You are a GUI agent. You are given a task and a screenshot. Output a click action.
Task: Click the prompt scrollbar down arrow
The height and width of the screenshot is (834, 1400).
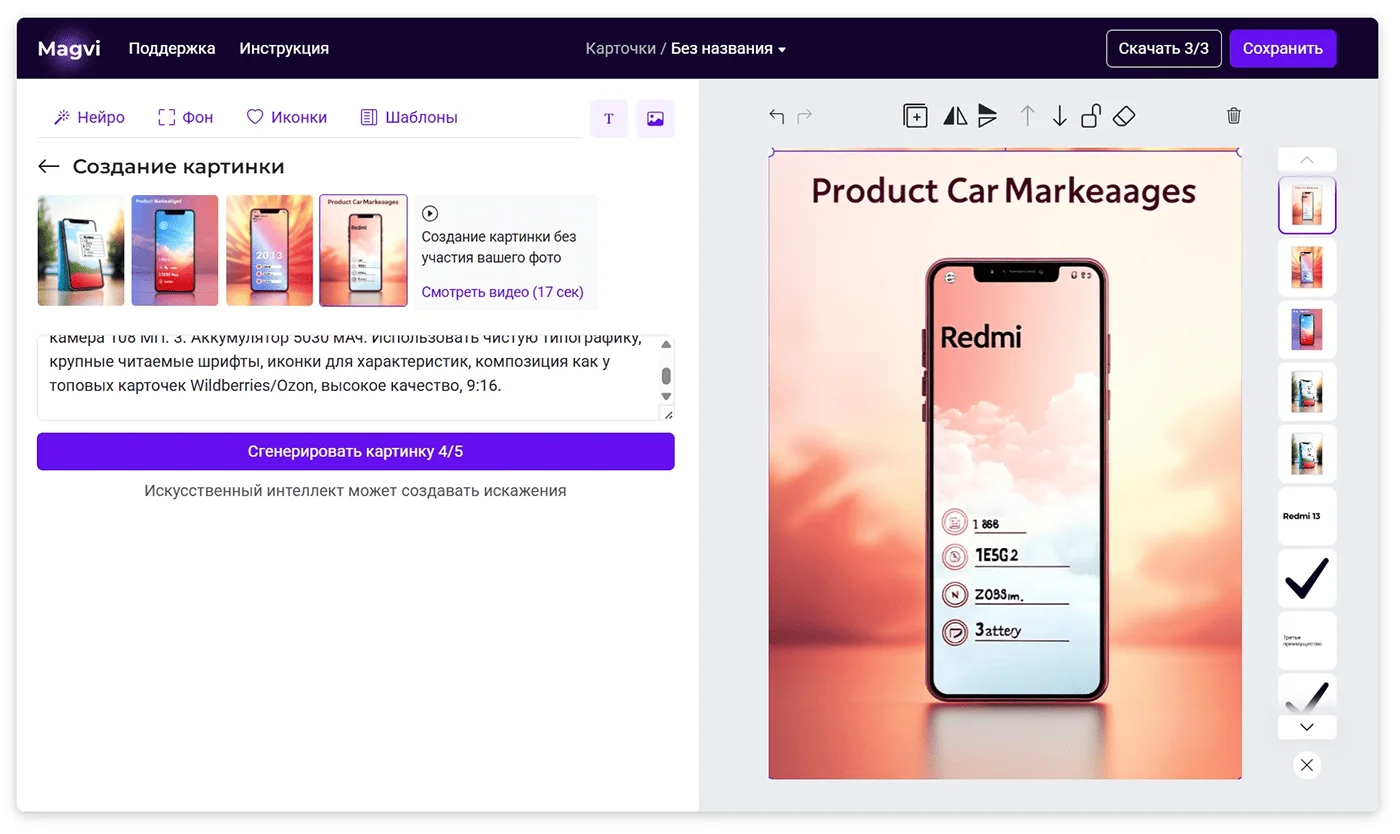click(x=667, y=397)
